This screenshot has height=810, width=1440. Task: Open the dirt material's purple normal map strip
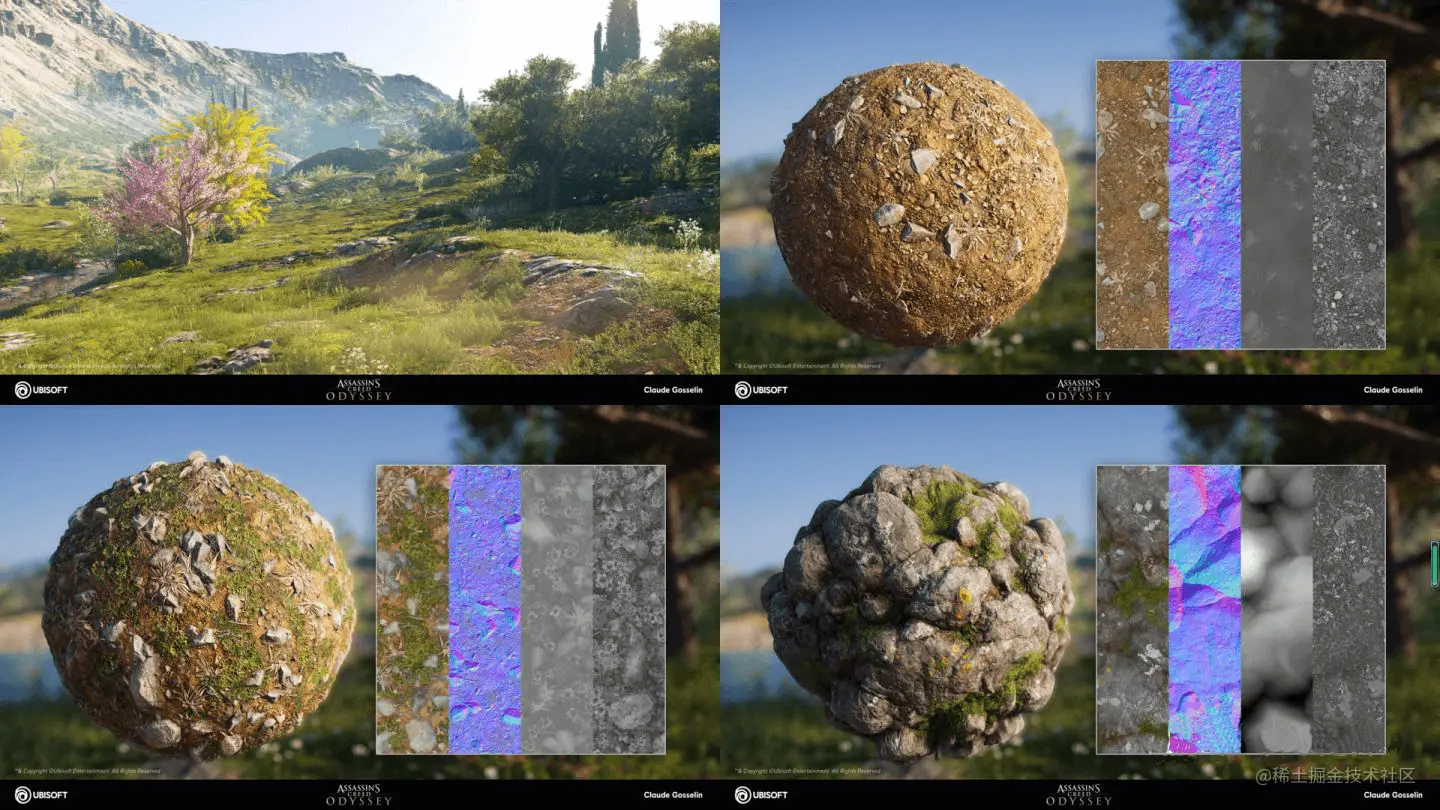tap(1205, 205)
